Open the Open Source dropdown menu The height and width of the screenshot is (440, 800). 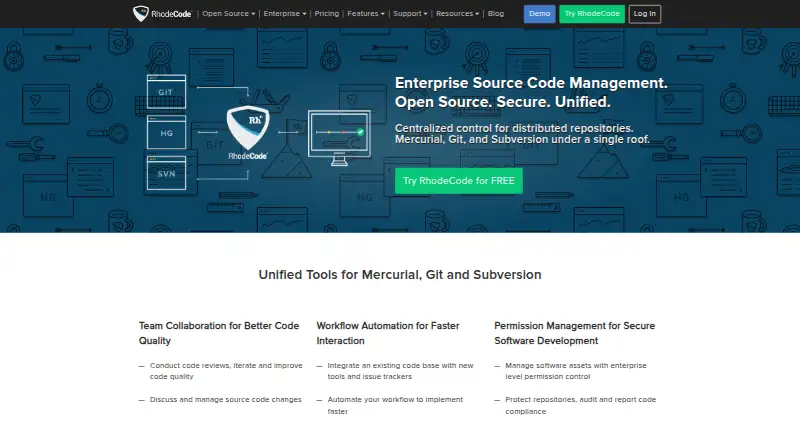228,14
